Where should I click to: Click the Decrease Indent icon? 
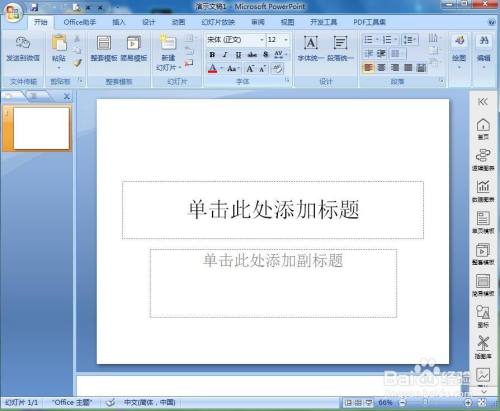point(368,54)
